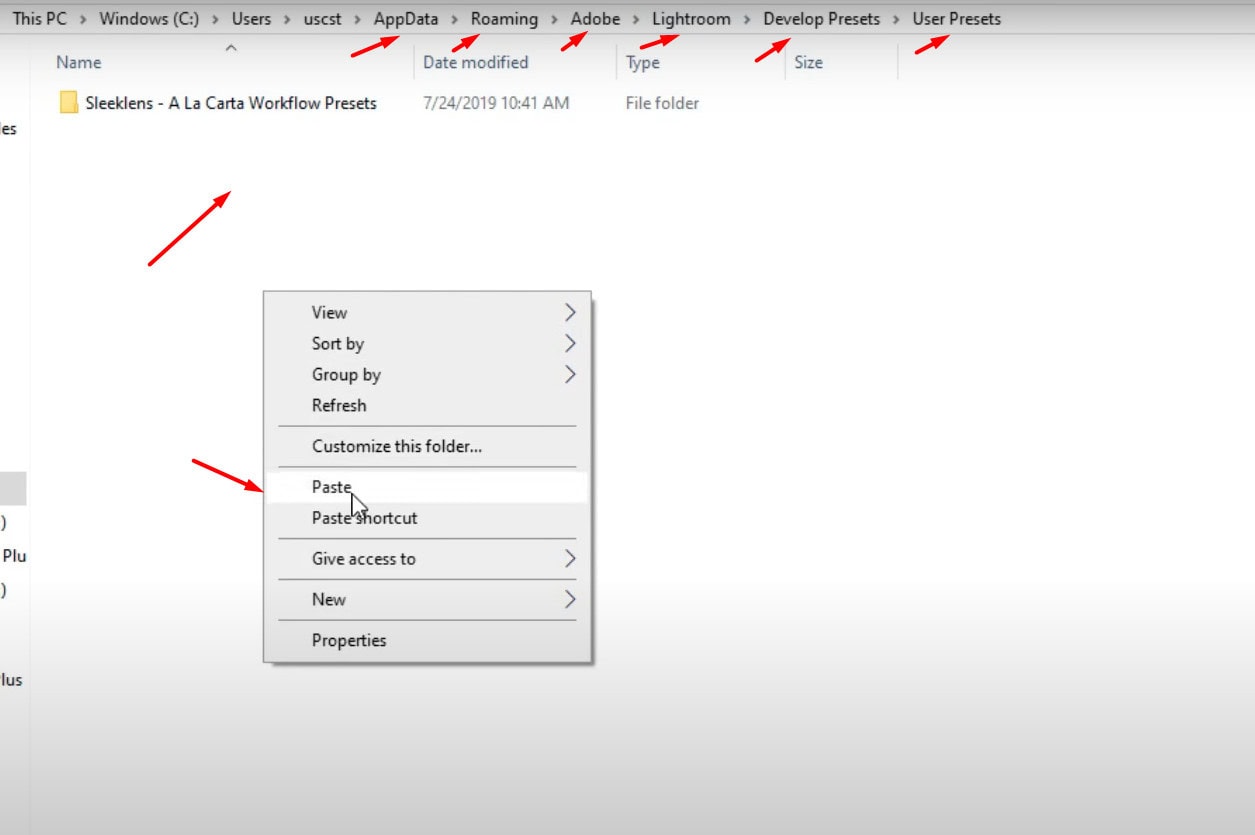Expand chevron after uscst breadcrumb
The width and height of the screenshot is (1255, 835).
point(358,20)
